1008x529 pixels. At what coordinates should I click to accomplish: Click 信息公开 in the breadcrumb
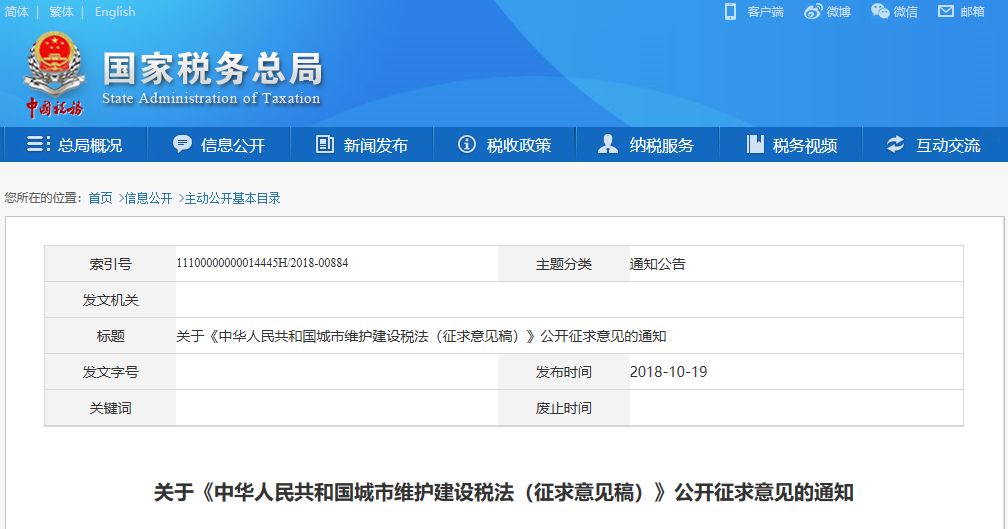tap(148, 198)
